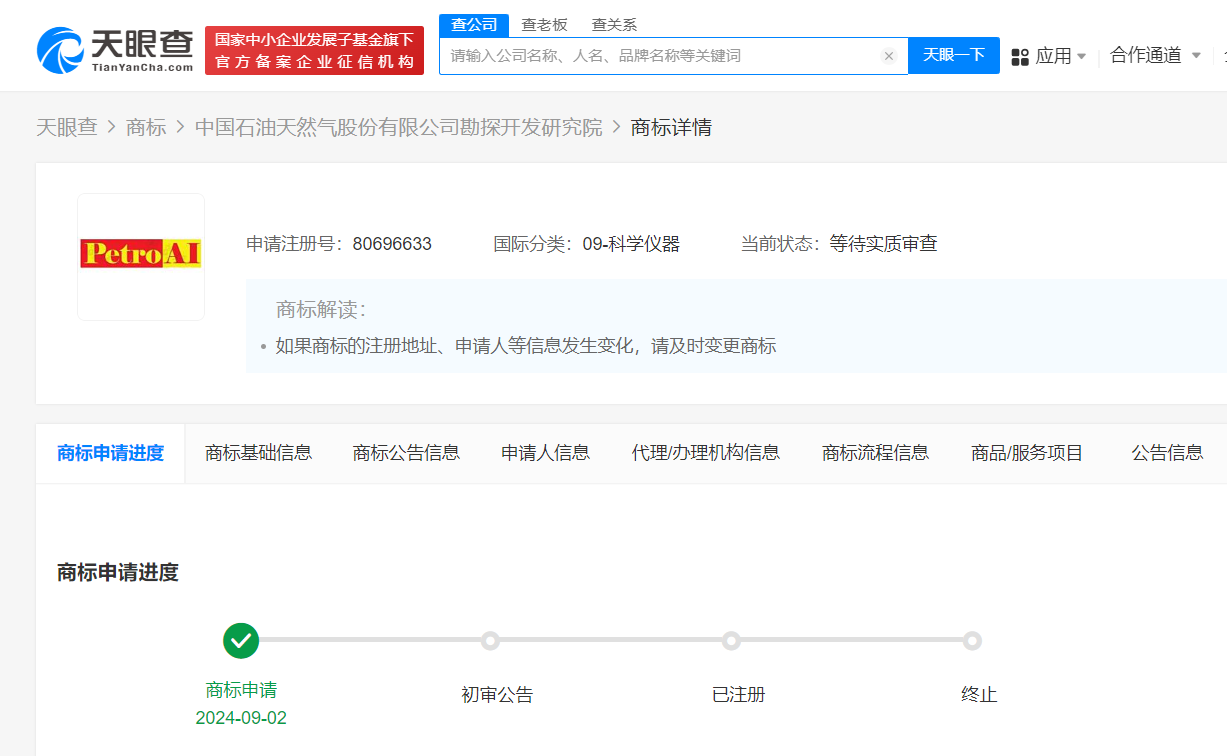
Task: Open the 商品/服务项目 tab
Action: point(1027,453)
